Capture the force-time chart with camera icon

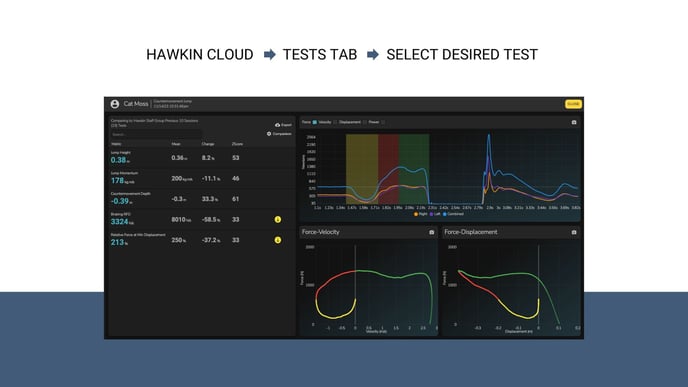(x=574, y=122)
